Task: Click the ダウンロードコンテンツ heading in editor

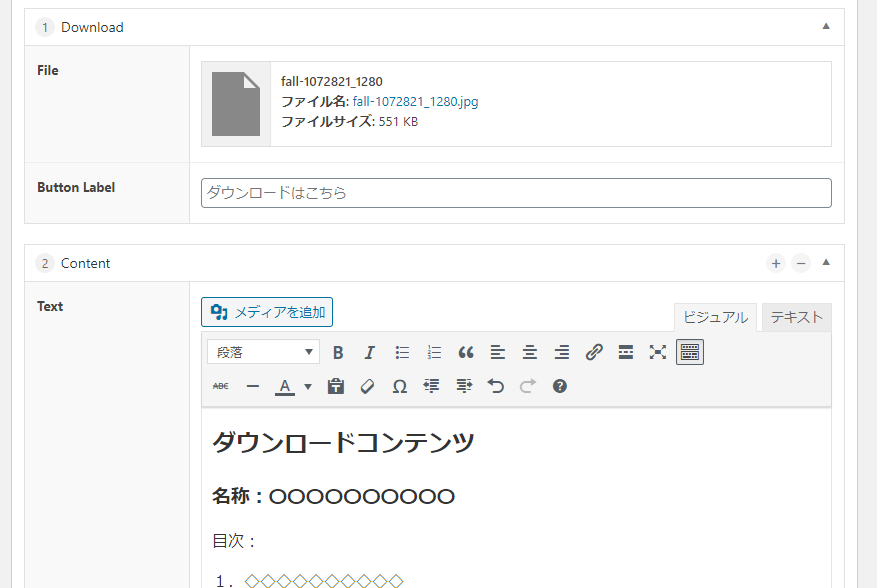Action: coord(343,443)
